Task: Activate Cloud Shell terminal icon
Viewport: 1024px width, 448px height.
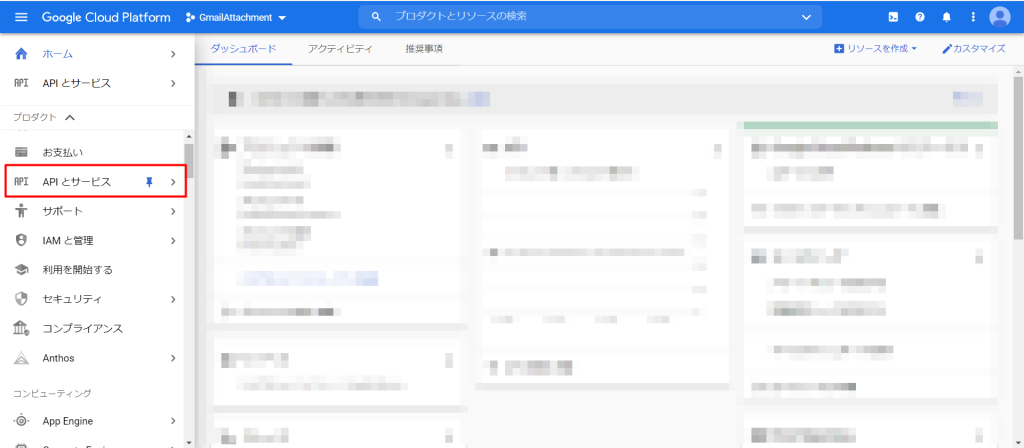Action: coord(893,18)
